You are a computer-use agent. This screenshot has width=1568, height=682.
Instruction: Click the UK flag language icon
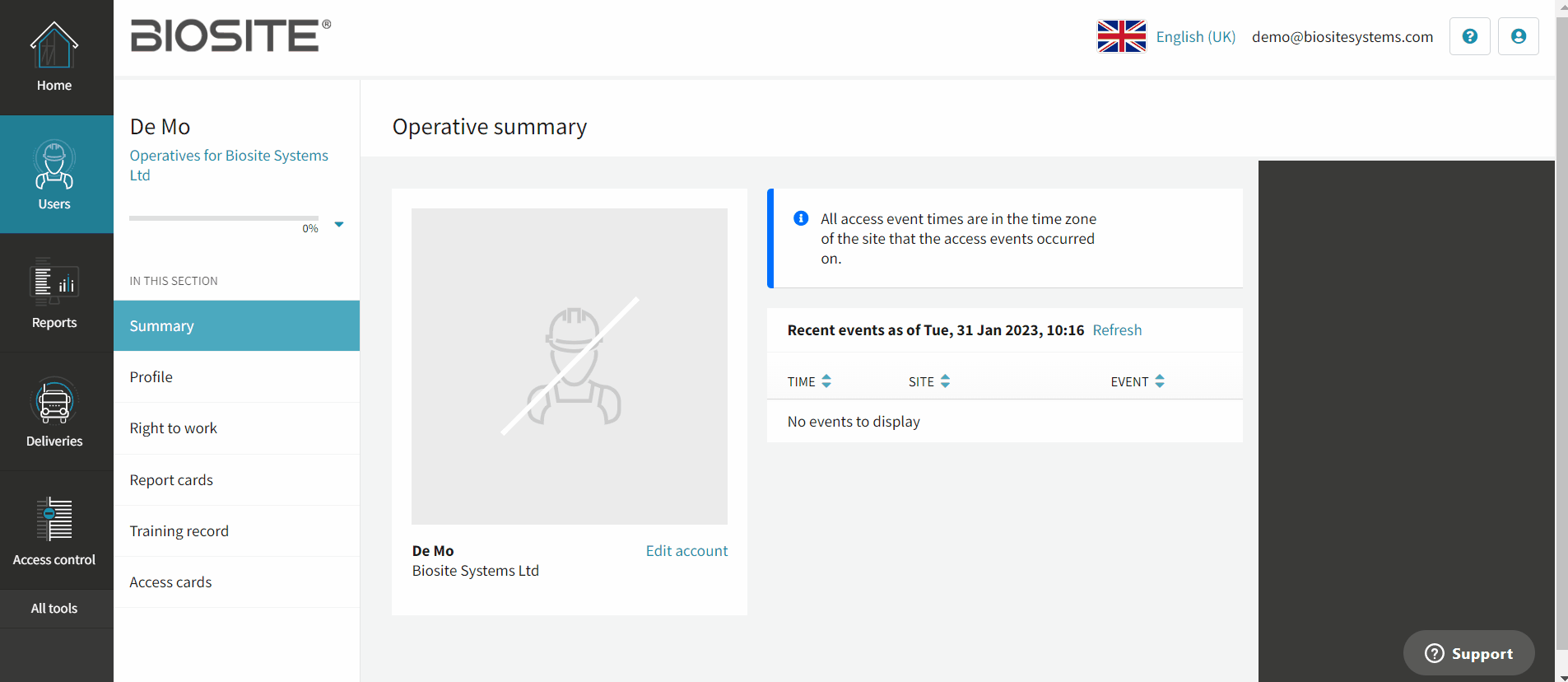click(x=1122, y=36)
